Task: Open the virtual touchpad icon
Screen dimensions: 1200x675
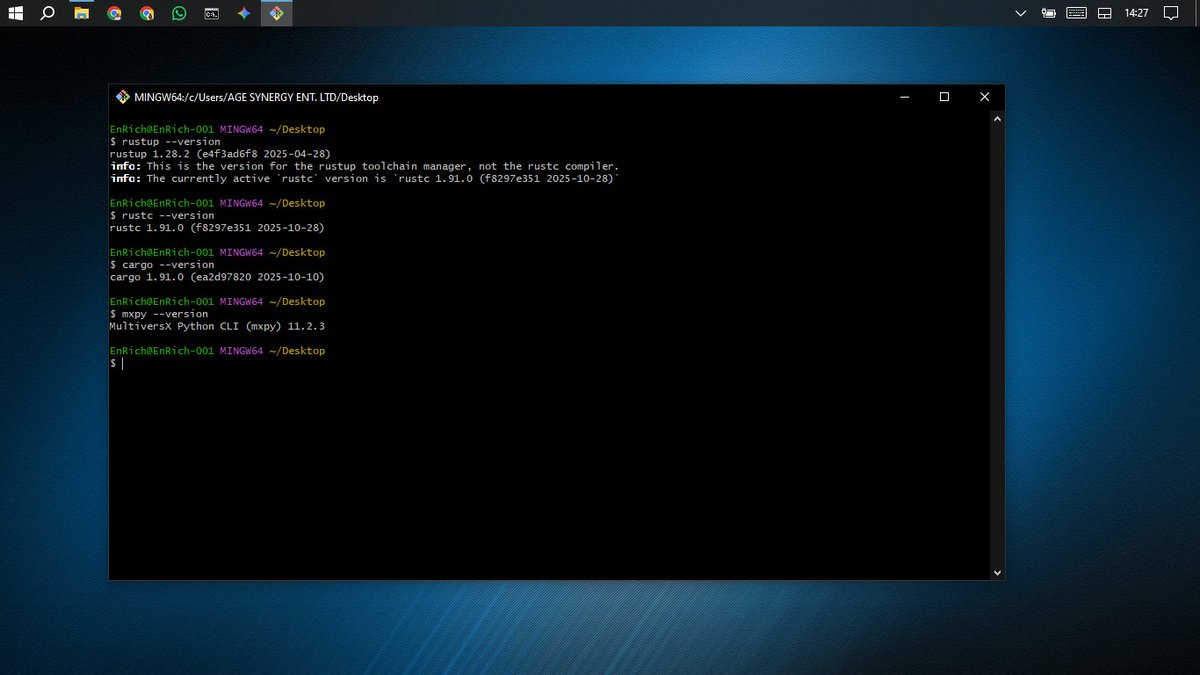Action: coord(1105,13)
